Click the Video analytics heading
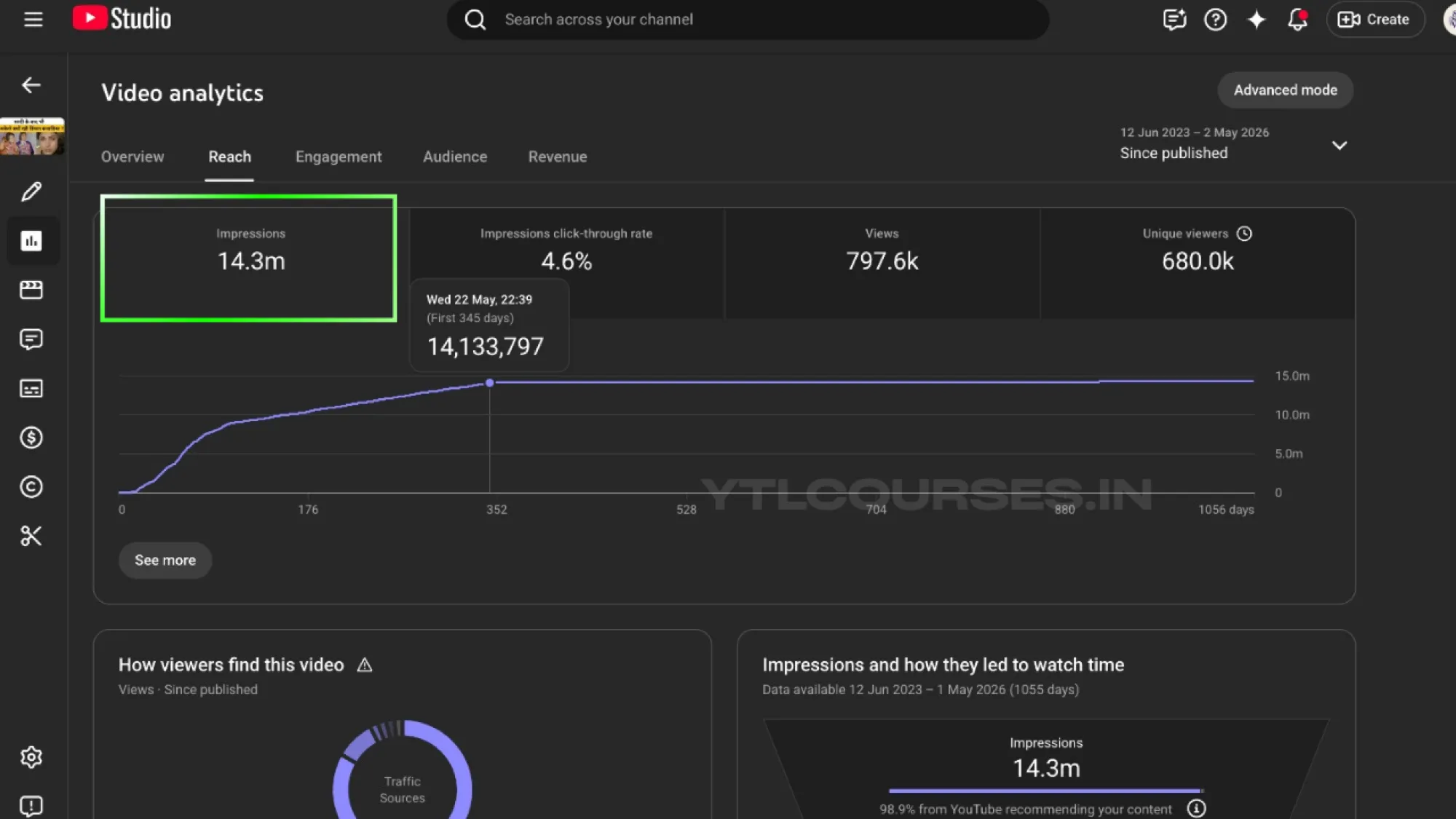 pos(183,93)
